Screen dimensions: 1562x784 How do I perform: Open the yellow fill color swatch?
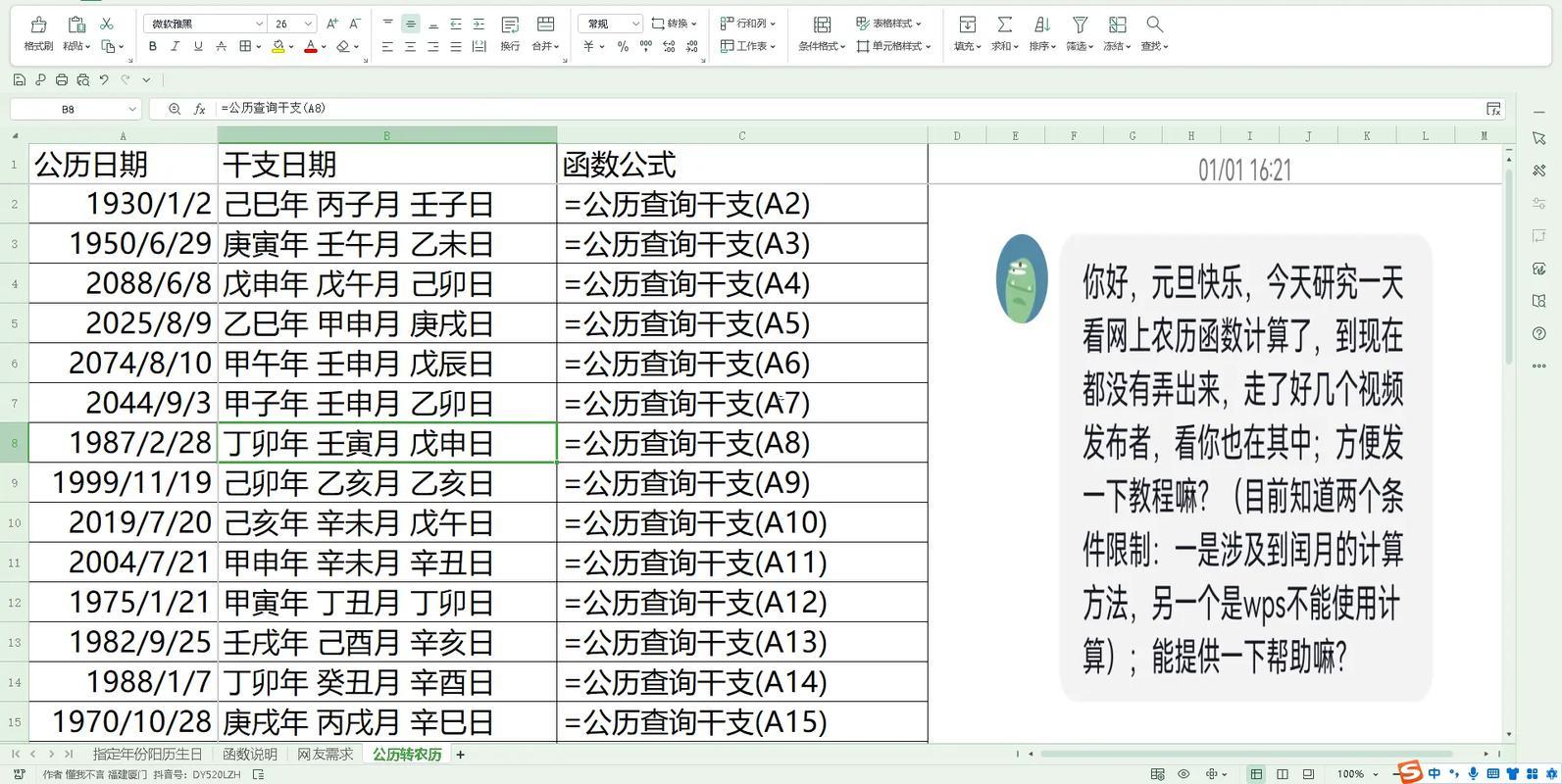[x=278, y=46]
